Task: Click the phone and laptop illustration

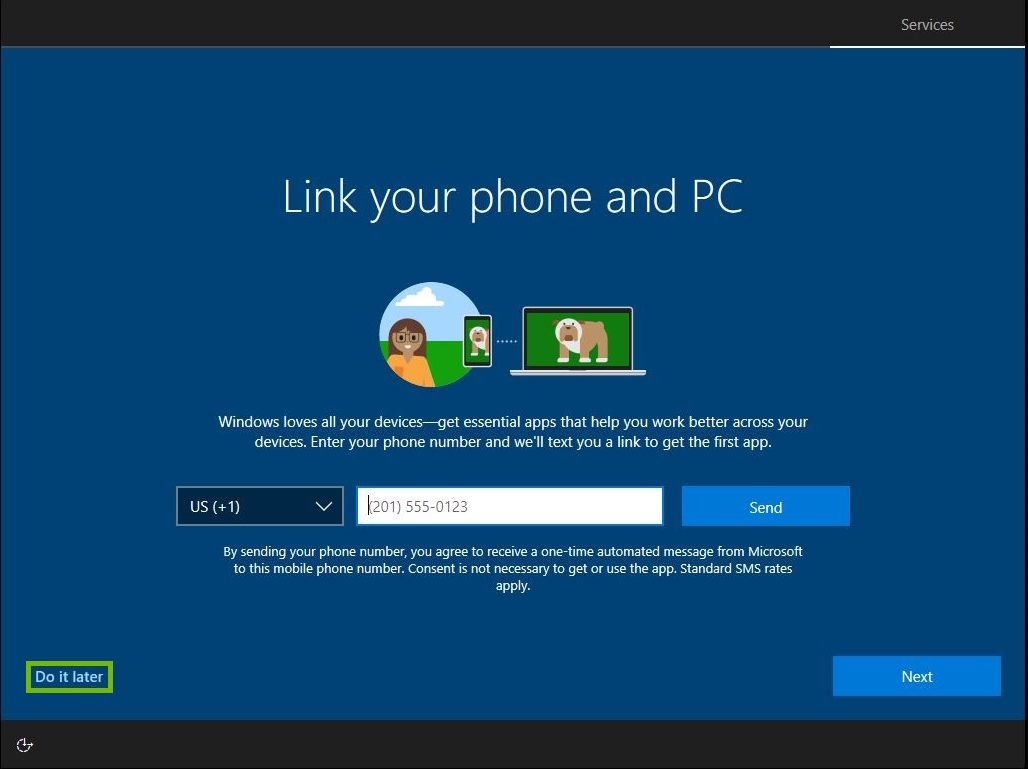Action: (512, 334)
